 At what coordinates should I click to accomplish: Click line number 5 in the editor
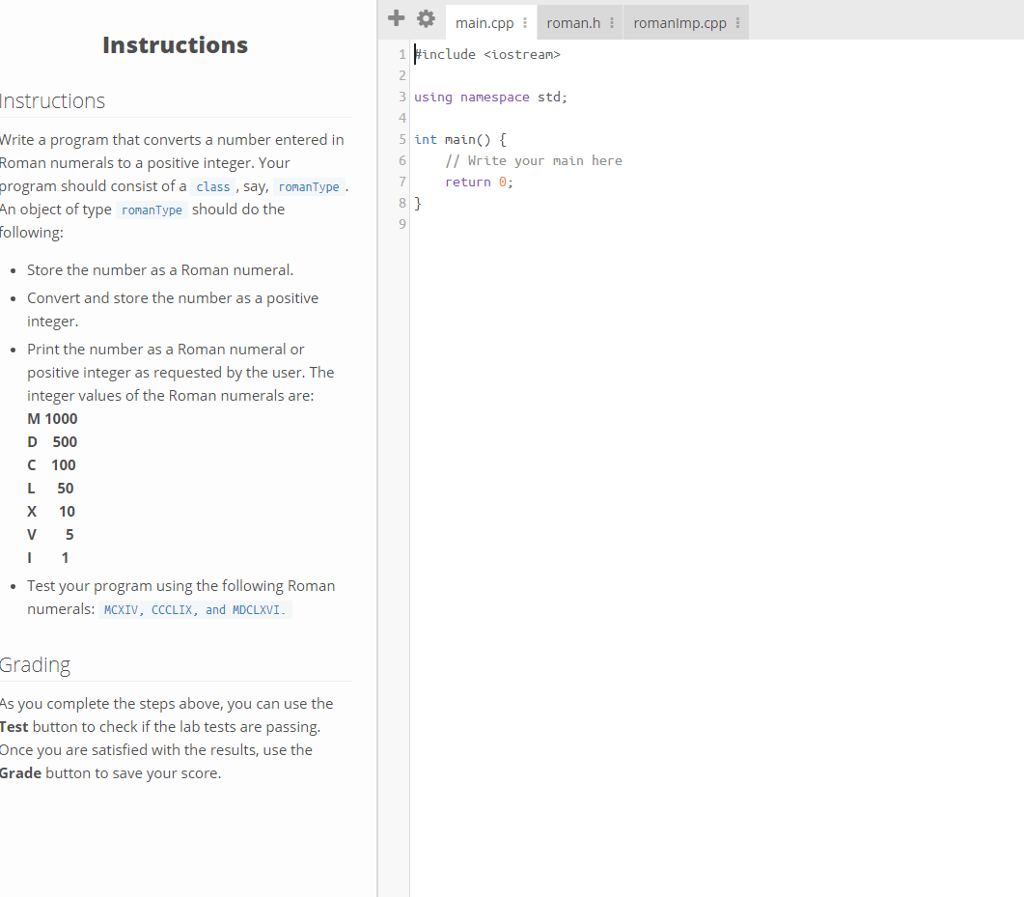402,139
